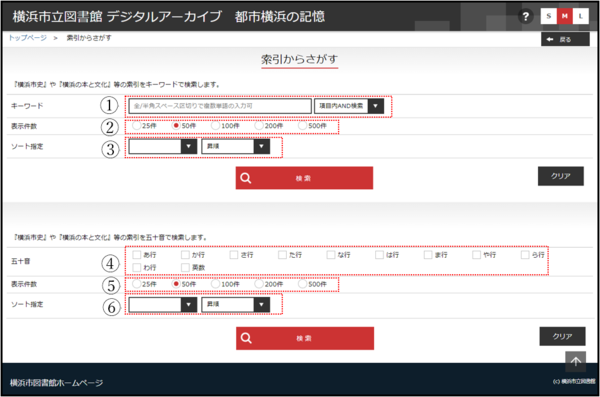Click the upper クリア button

click(x=561, y=176)
